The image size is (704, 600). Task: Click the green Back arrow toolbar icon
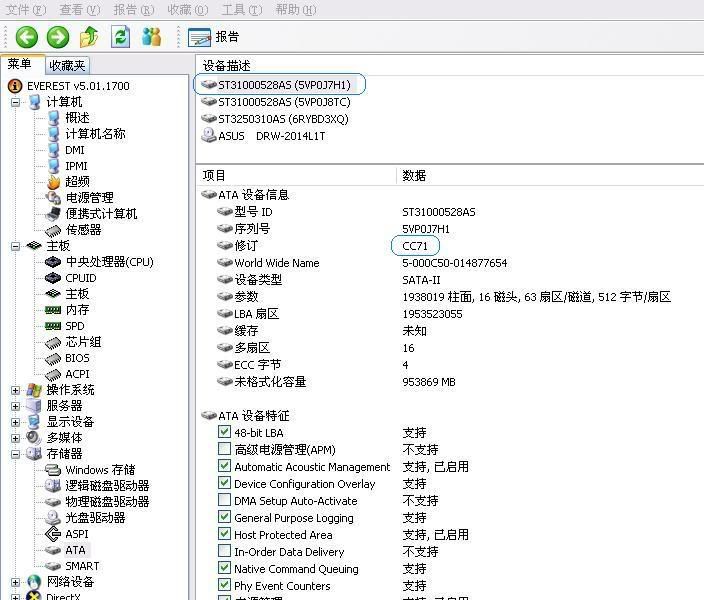pos(26,37)
